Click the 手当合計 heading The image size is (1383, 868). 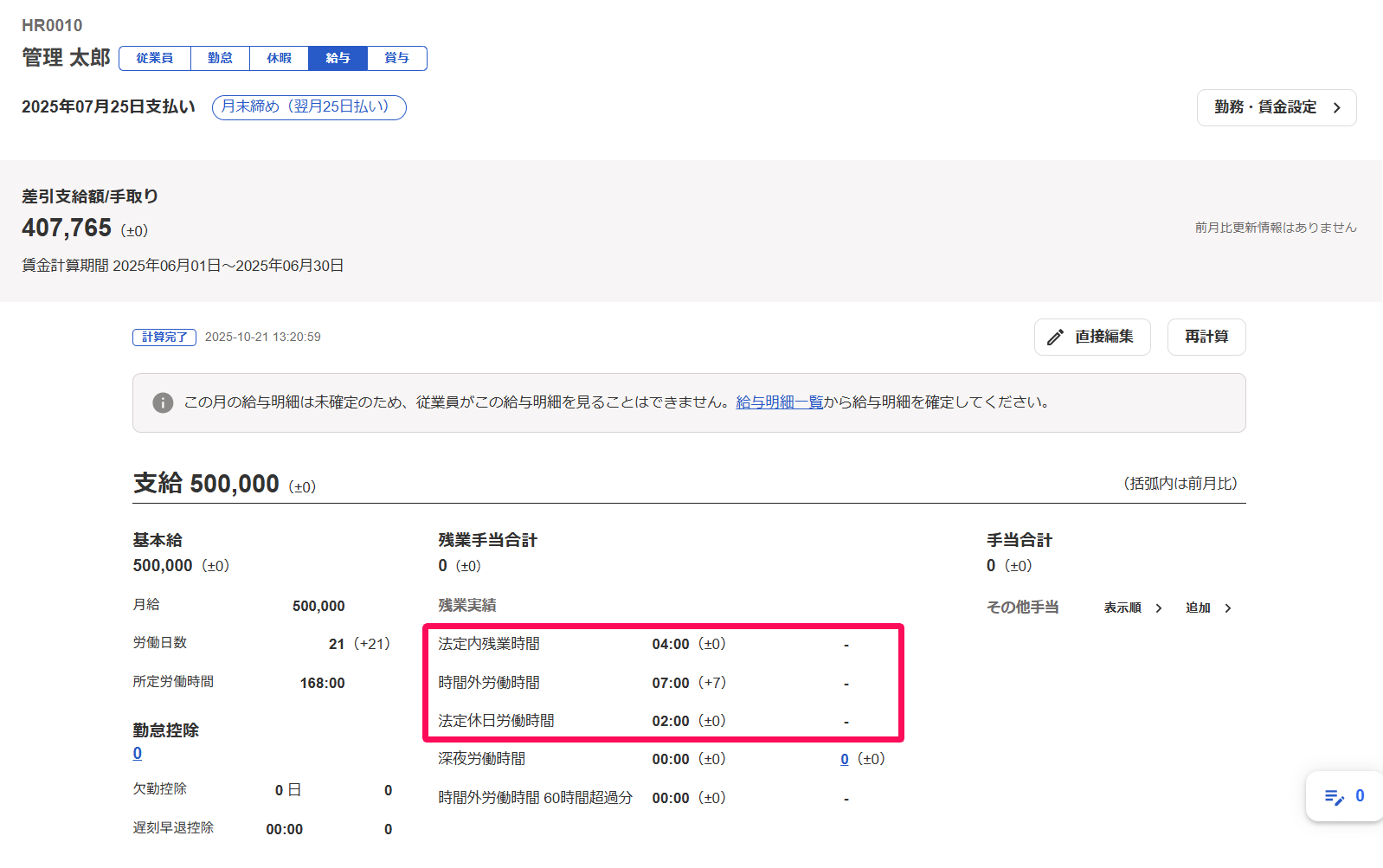pos(1020,540)
